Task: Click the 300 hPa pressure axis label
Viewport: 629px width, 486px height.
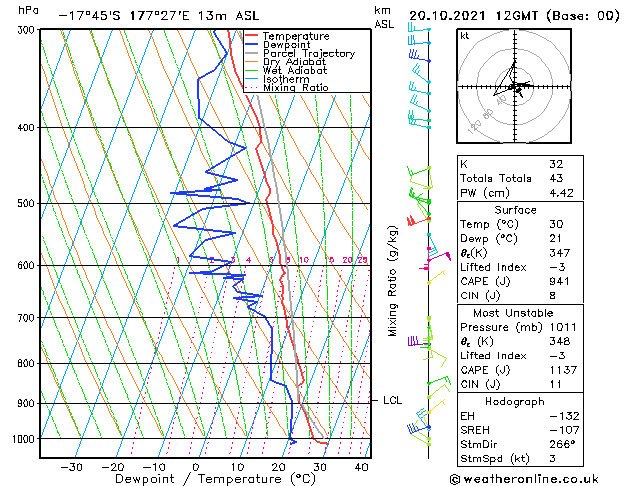Action: click(28, 30)
